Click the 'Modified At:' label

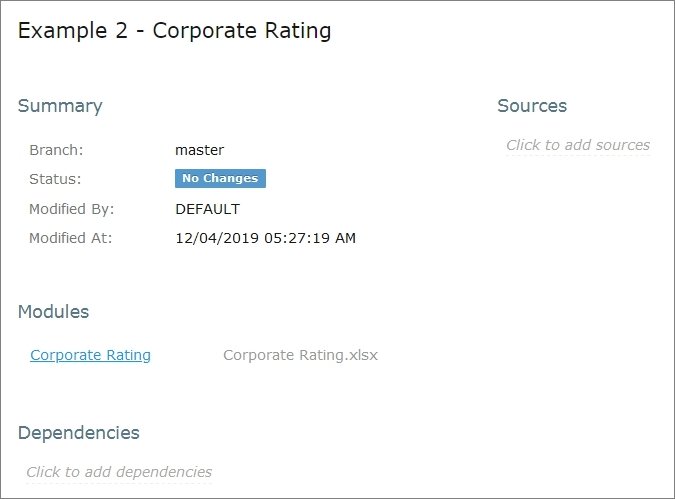tap(71, 239)
